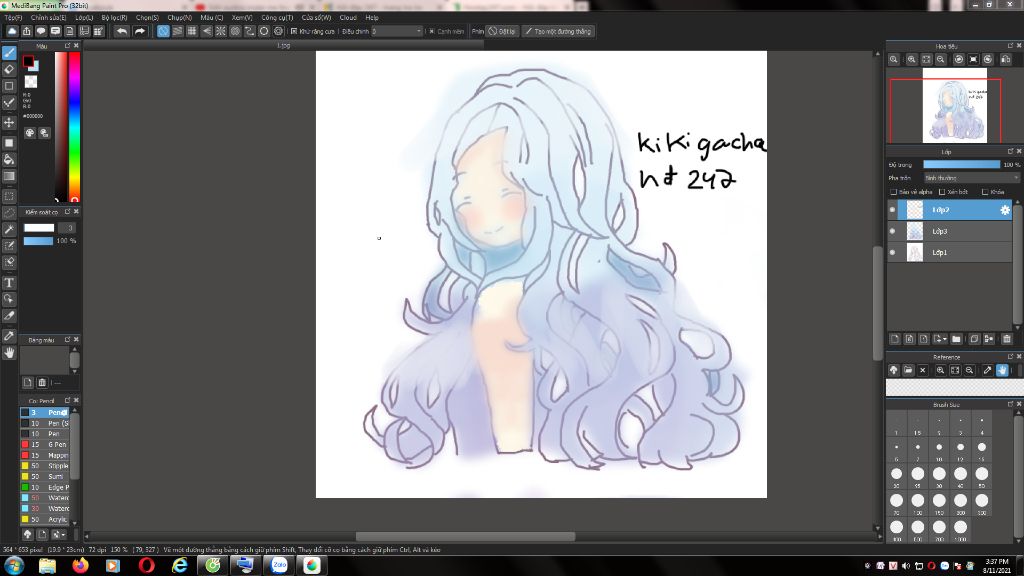Check the Khóa lock checkbox
1024x576 pixels.
click(x=985, y=192)
